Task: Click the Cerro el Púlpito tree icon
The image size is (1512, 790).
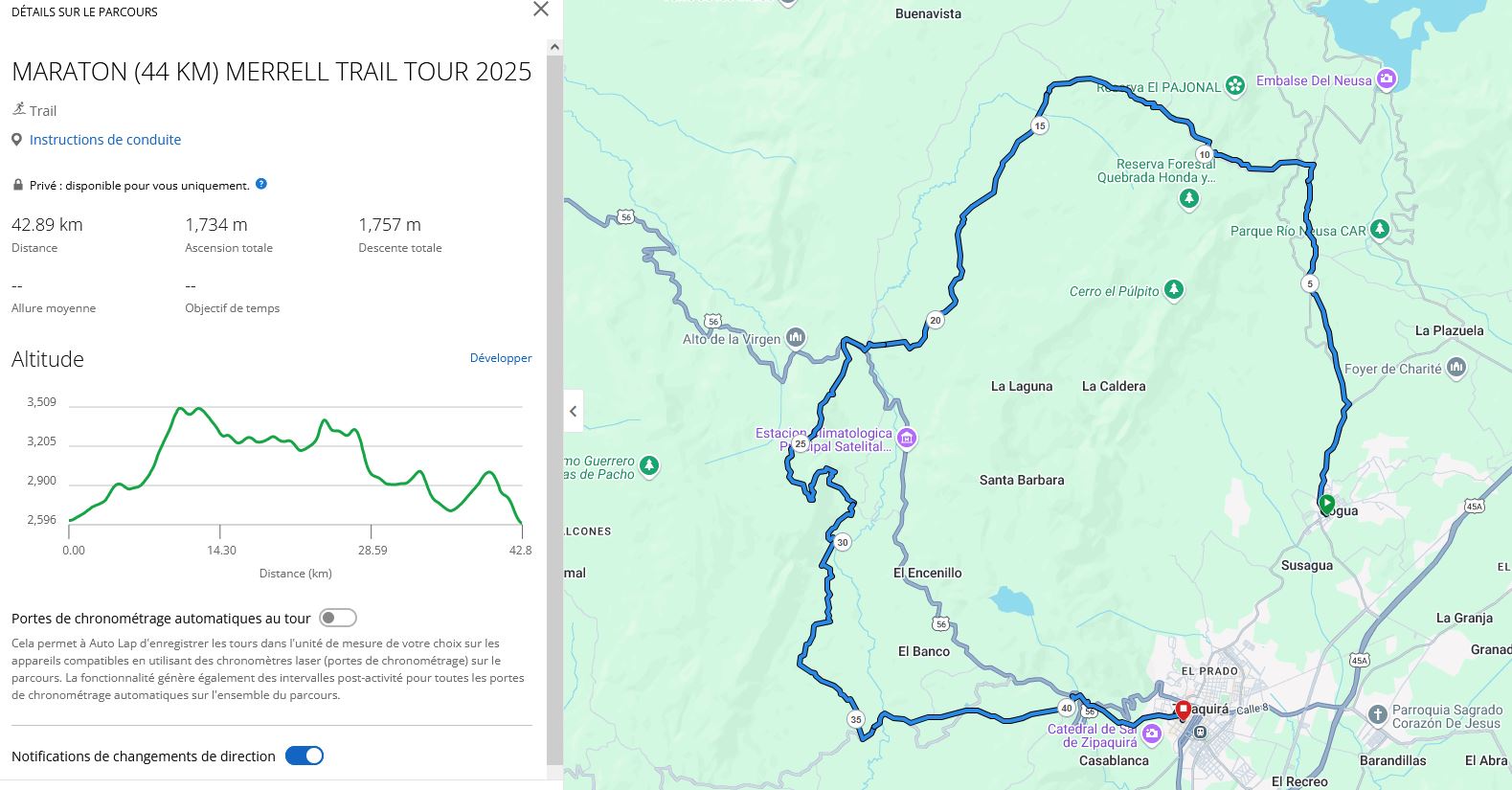Action: coord(1174,290)
